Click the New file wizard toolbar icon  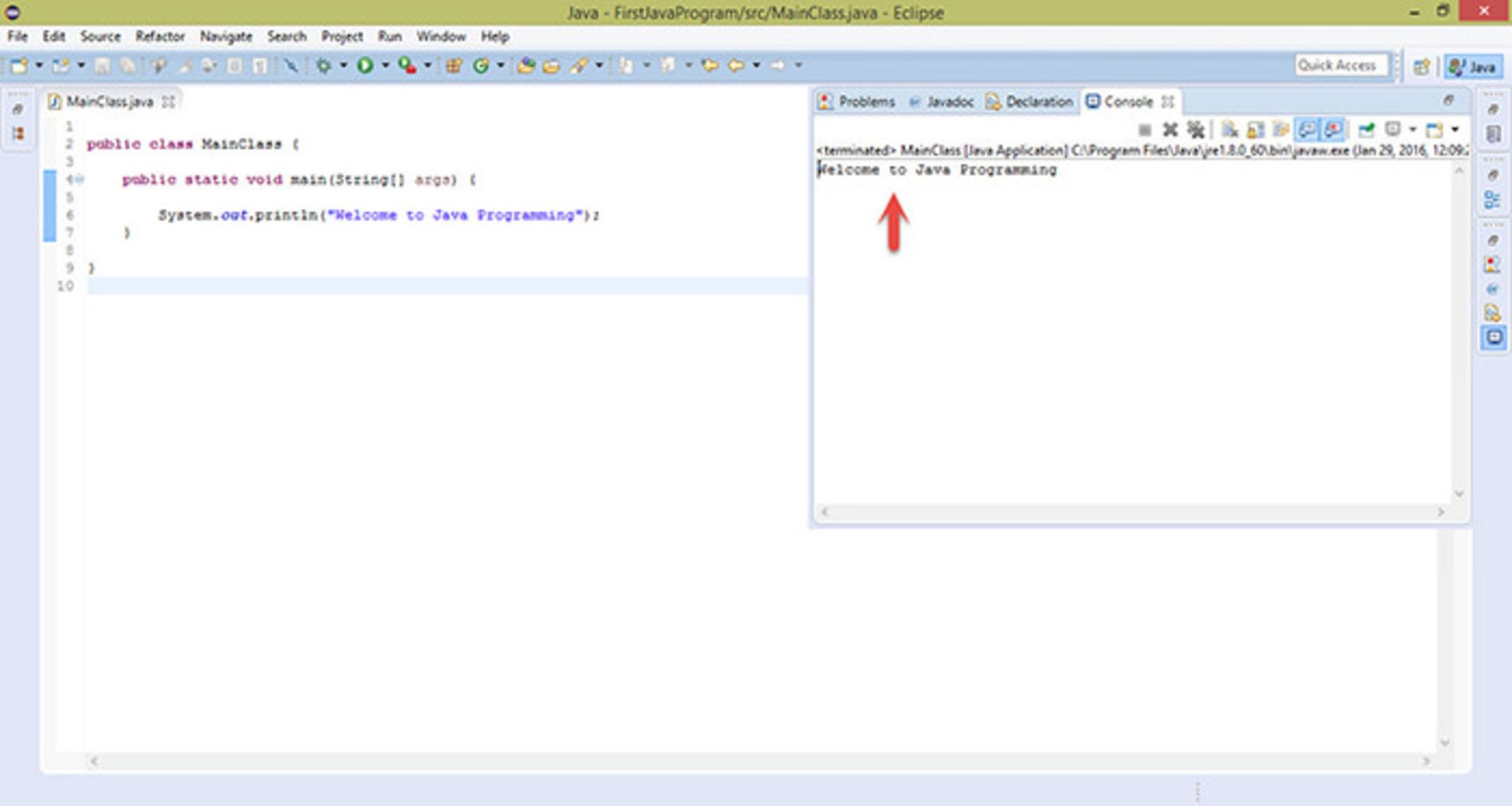[x=18, y=65]
